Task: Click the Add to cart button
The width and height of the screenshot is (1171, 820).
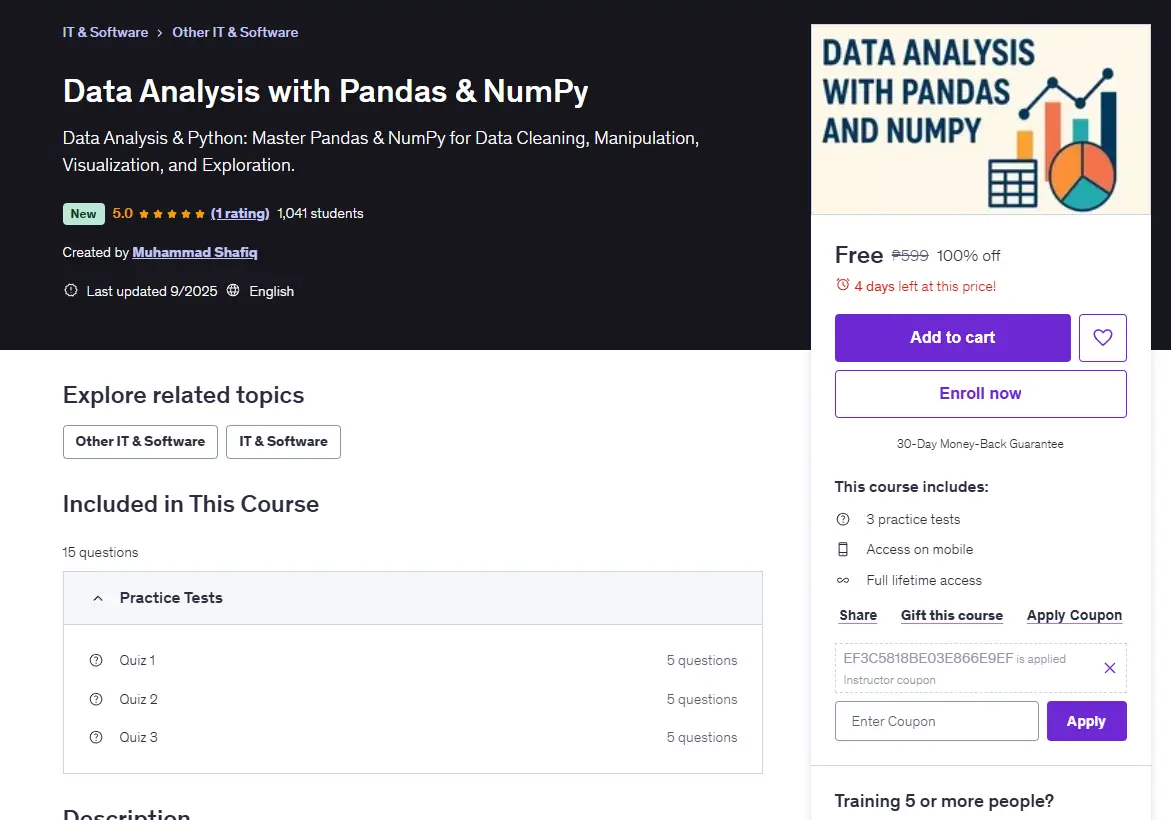Action: (952, 338)
